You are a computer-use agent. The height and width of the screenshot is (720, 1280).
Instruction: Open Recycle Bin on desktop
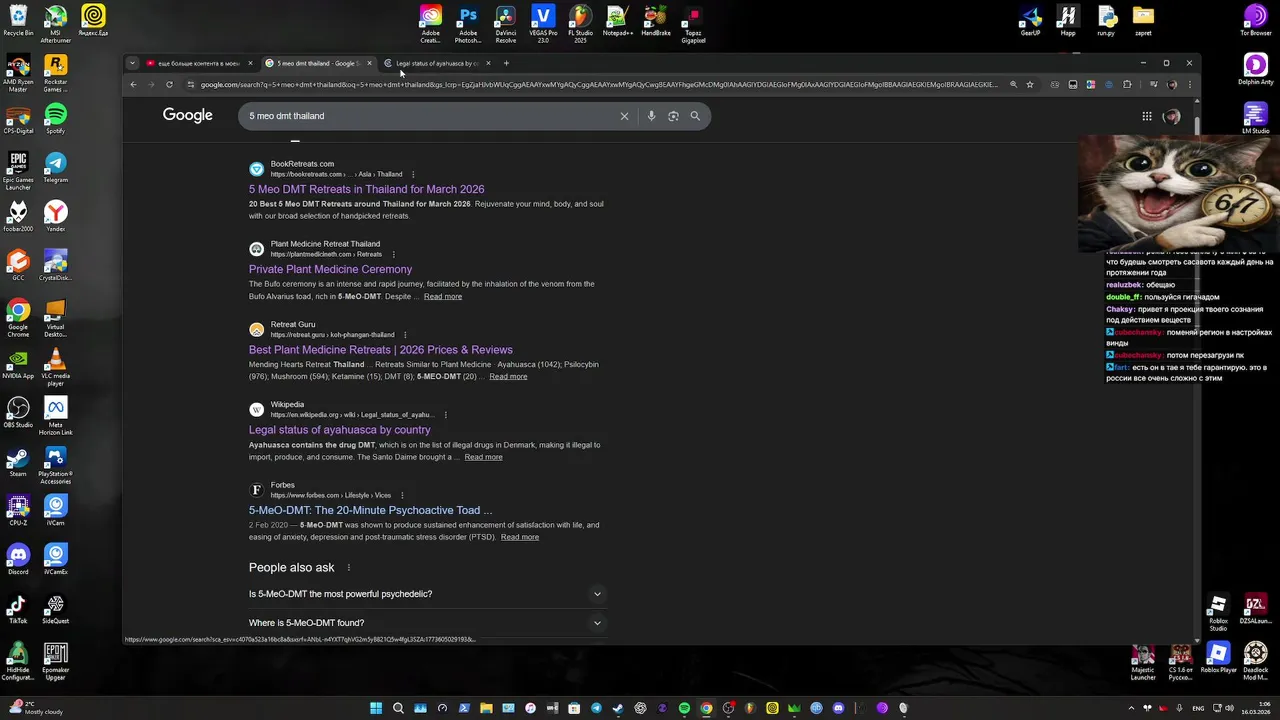18,20
